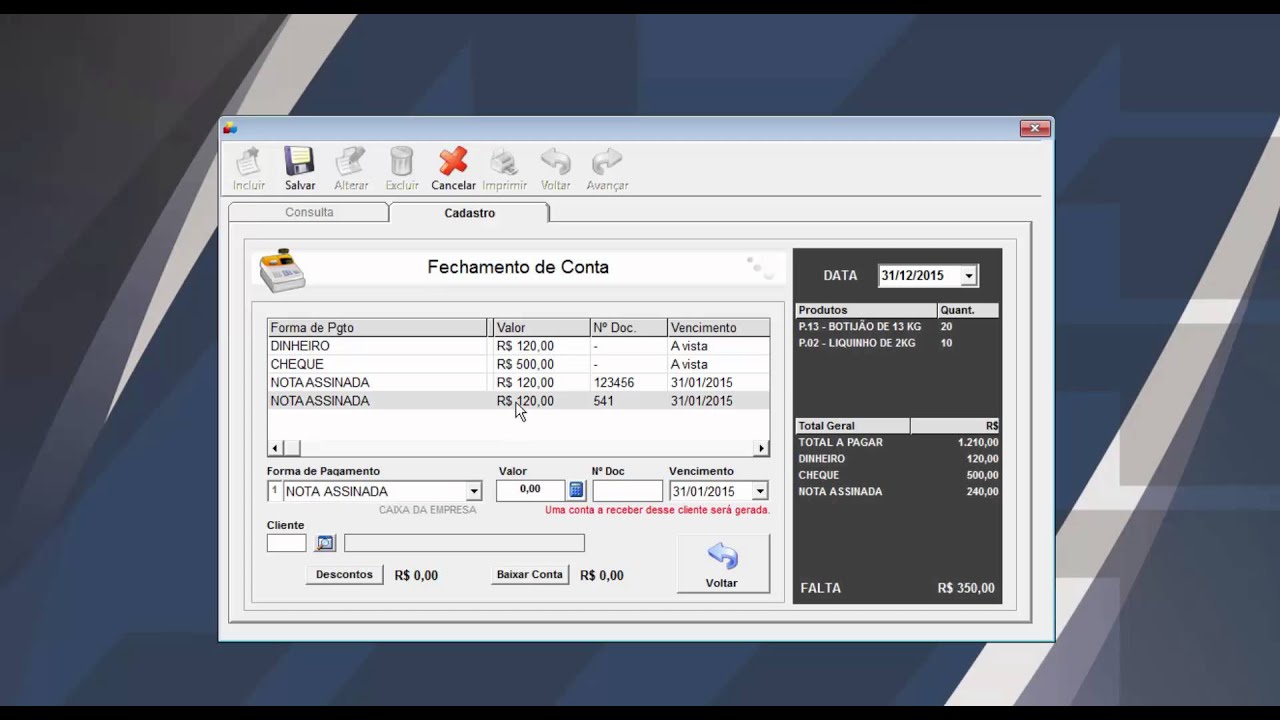Select NOTA ASSINADA row with doc 123456
1280x720 pixels.
pyautogui.click(x=518, y=382)
